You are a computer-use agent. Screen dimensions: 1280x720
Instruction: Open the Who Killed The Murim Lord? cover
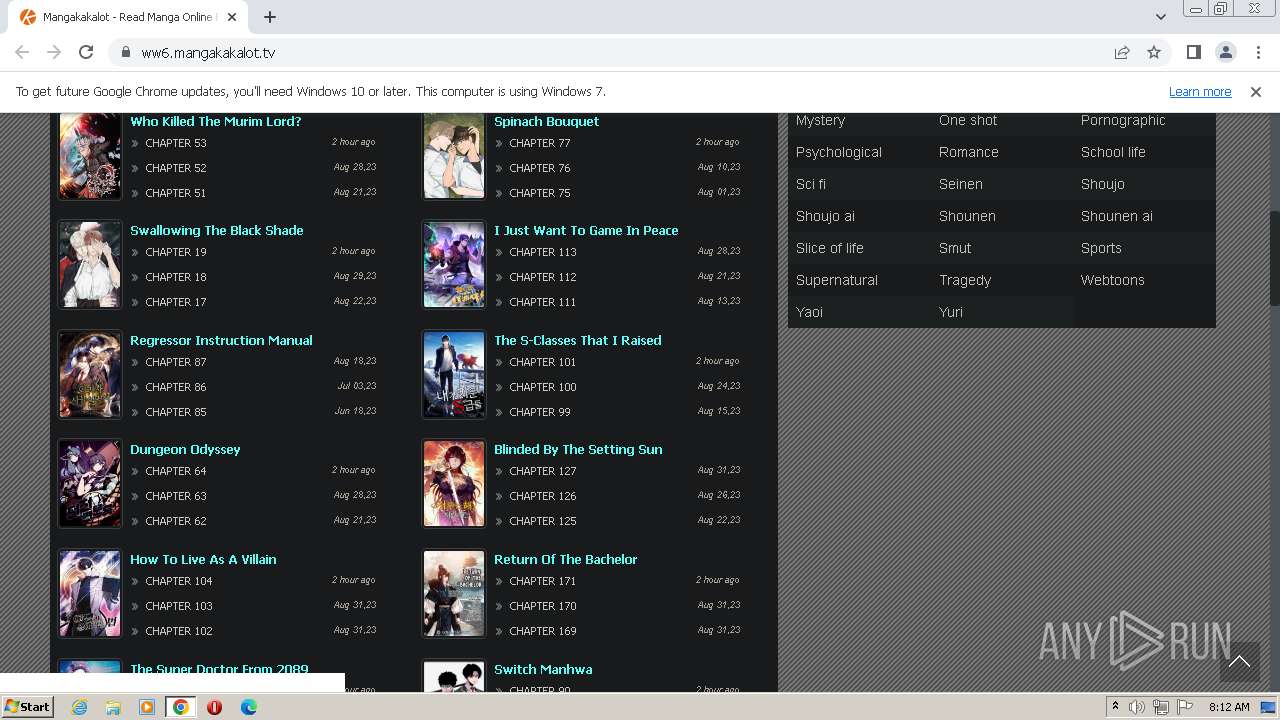90,155
